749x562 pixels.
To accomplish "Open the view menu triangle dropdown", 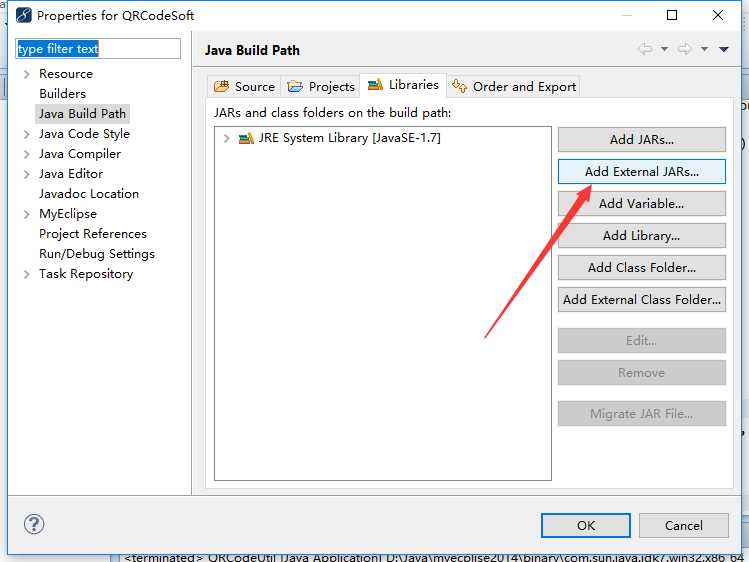I will click(724, 49).
